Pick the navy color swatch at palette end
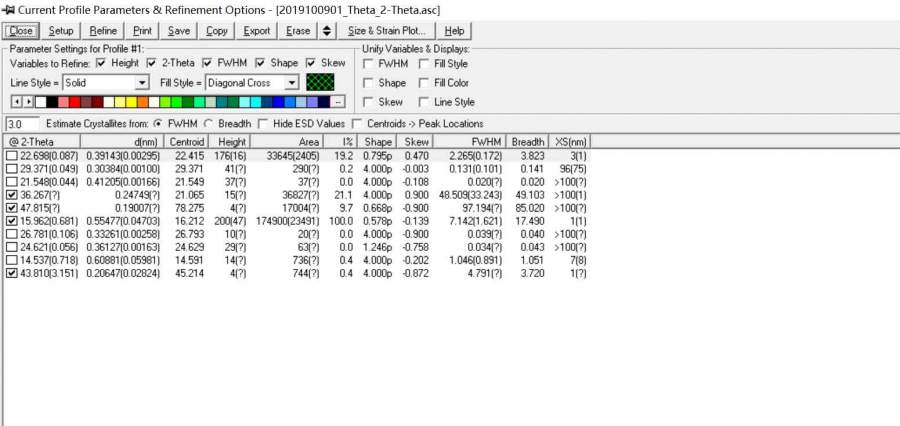This screenshot has width=900, height=426. coord(324,102)
